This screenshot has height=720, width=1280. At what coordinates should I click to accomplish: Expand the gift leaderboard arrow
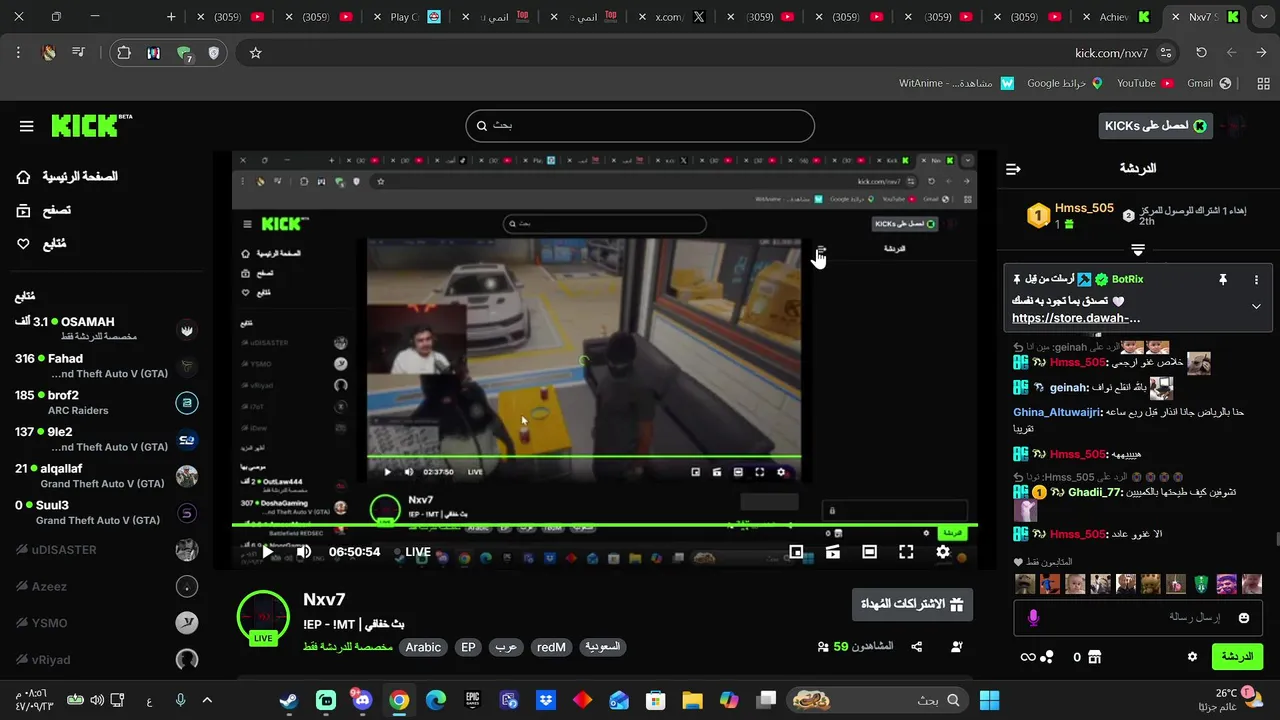tap(1138, 249)
